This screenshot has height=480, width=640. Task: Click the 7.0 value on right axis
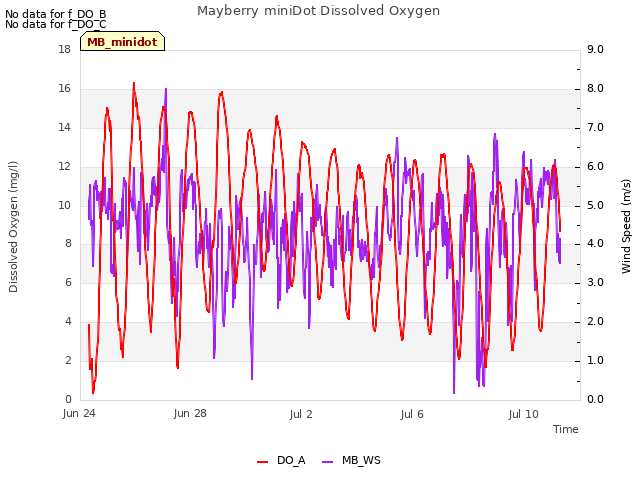595,127
